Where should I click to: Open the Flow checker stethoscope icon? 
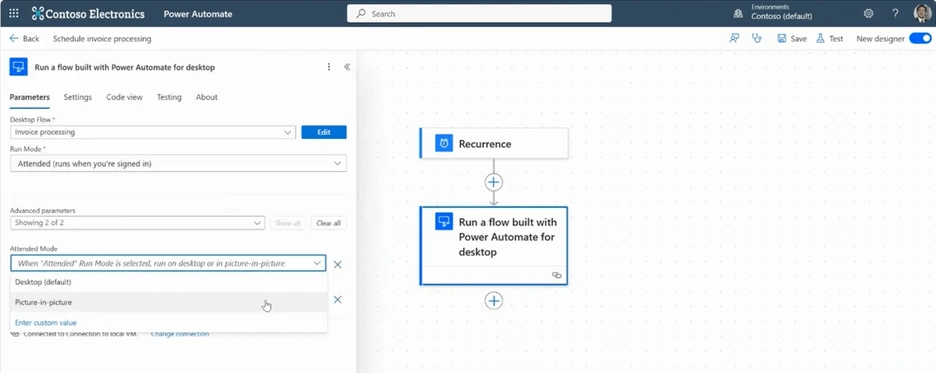click(x=757, y=38)
